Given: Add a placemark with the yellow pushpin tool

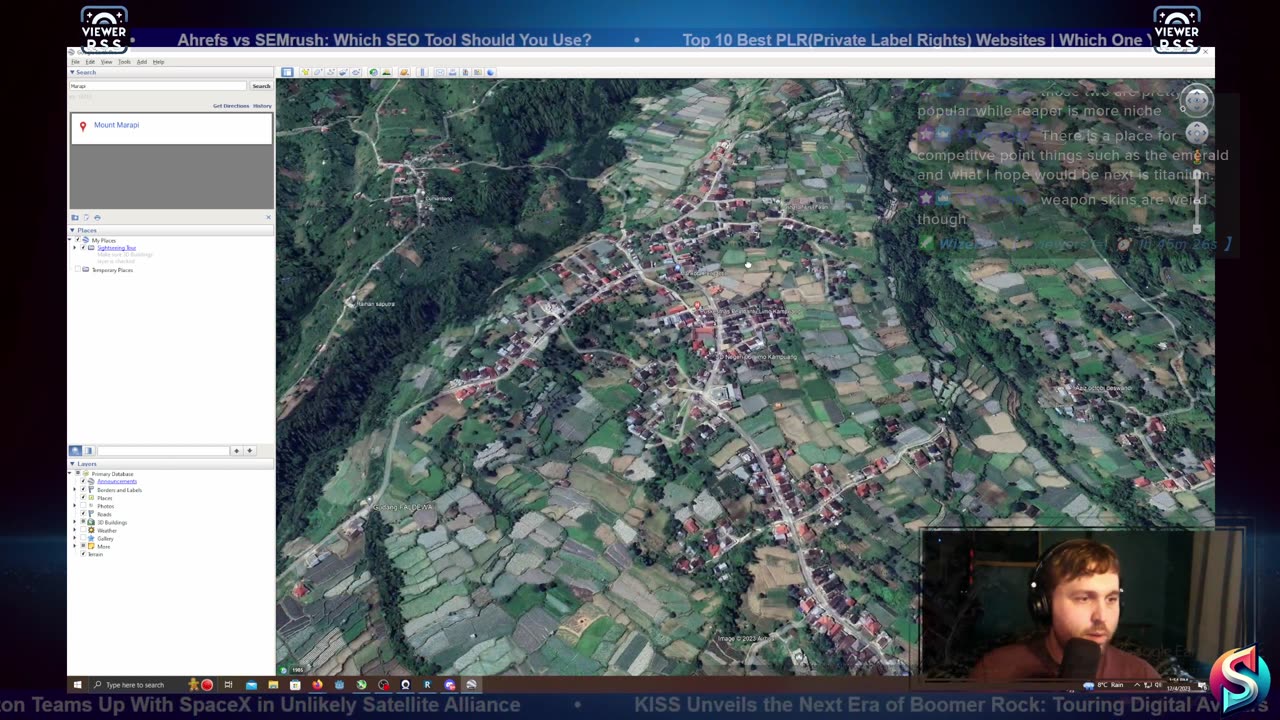Looking at the screenshot, I should [305, 72].
